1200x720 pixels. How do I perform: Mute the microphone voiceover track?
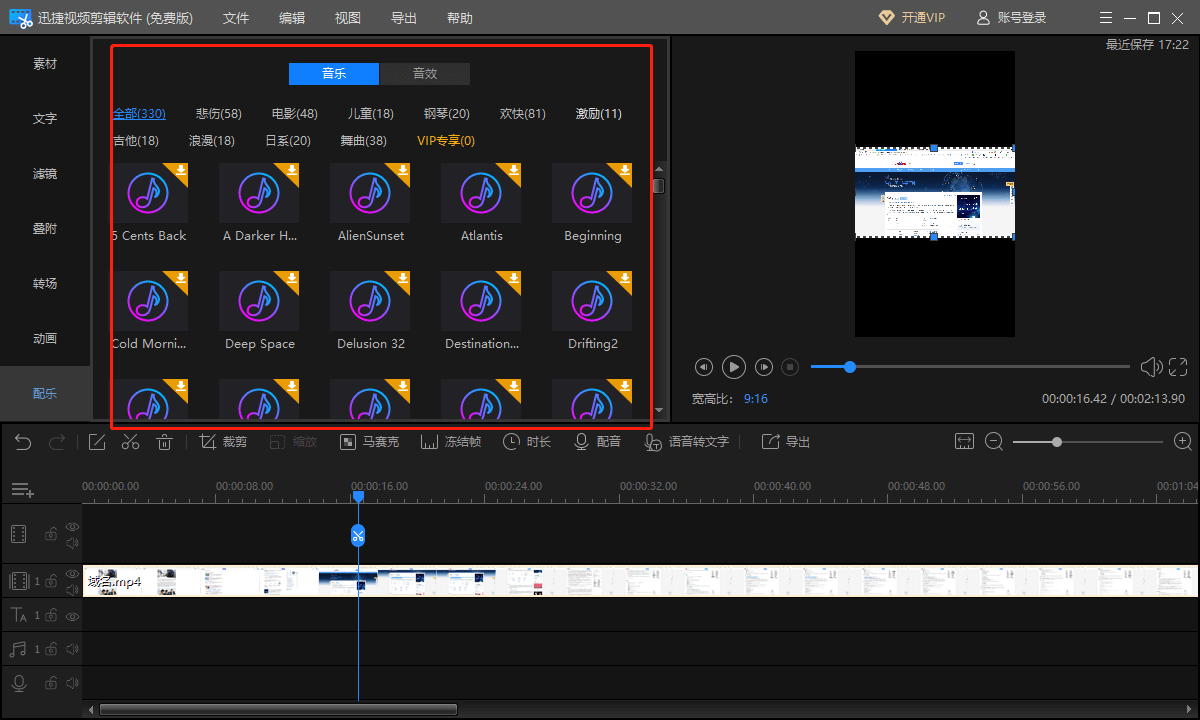[72, 684]
